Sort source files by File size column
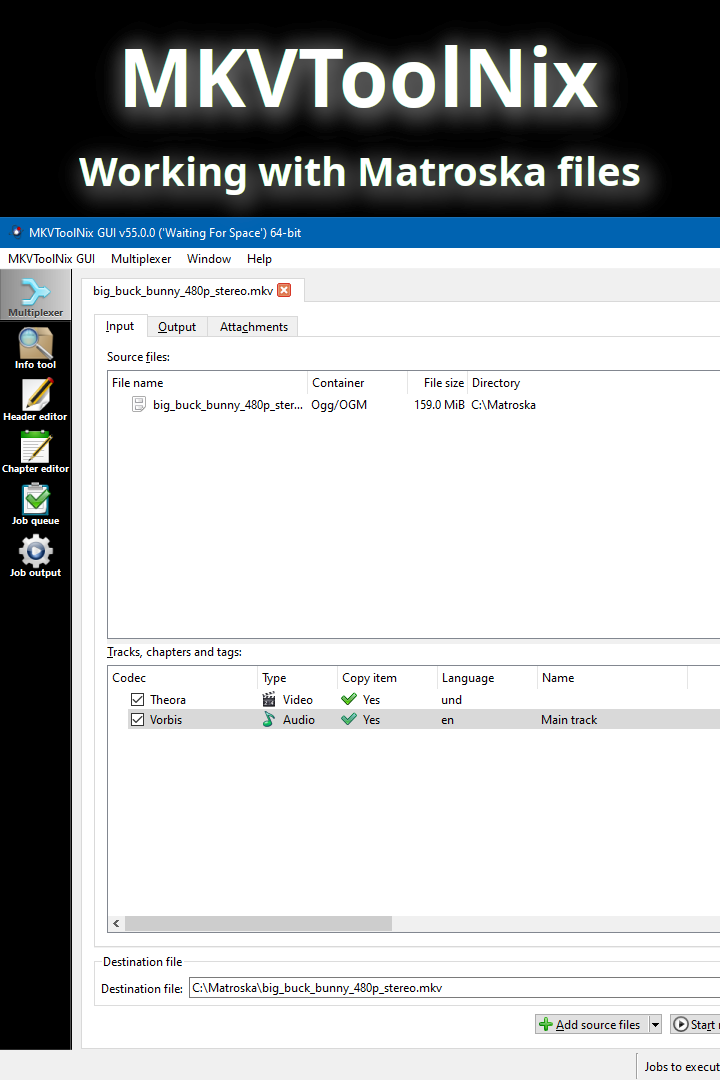The image size is (720, 1080). [x=437, y=383]
